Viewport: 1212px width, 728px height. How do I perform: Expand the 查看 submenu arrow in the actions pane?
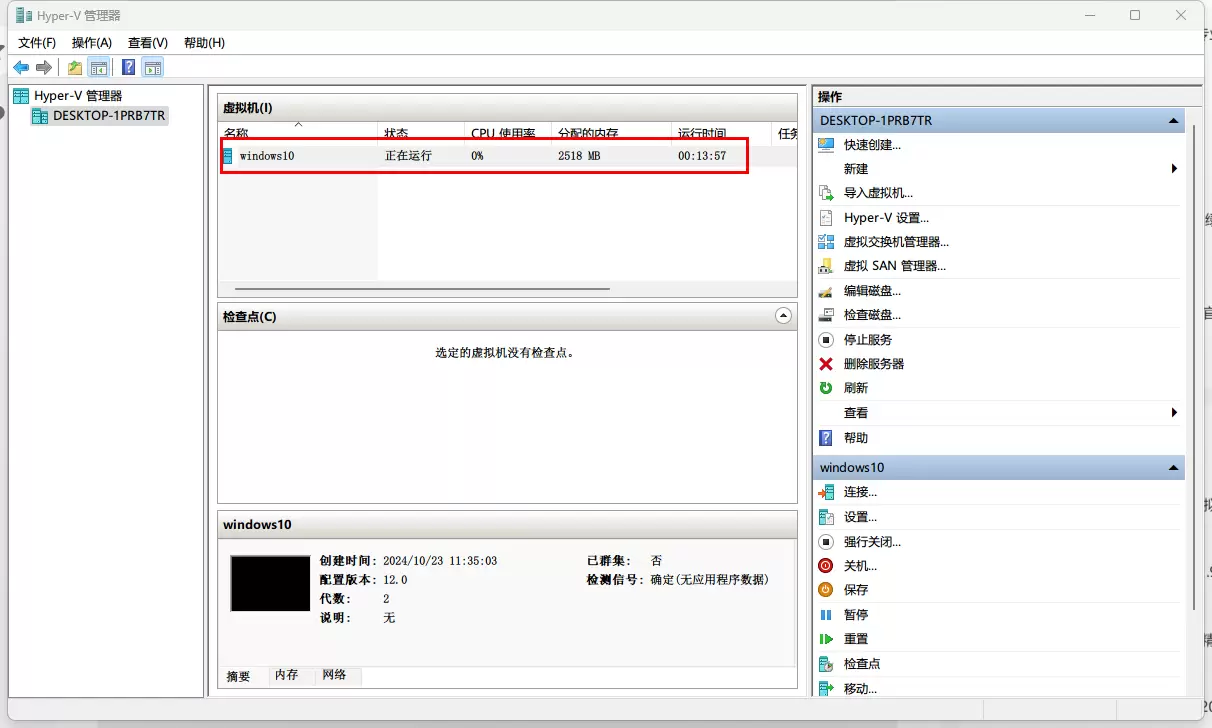(1175, 413)
